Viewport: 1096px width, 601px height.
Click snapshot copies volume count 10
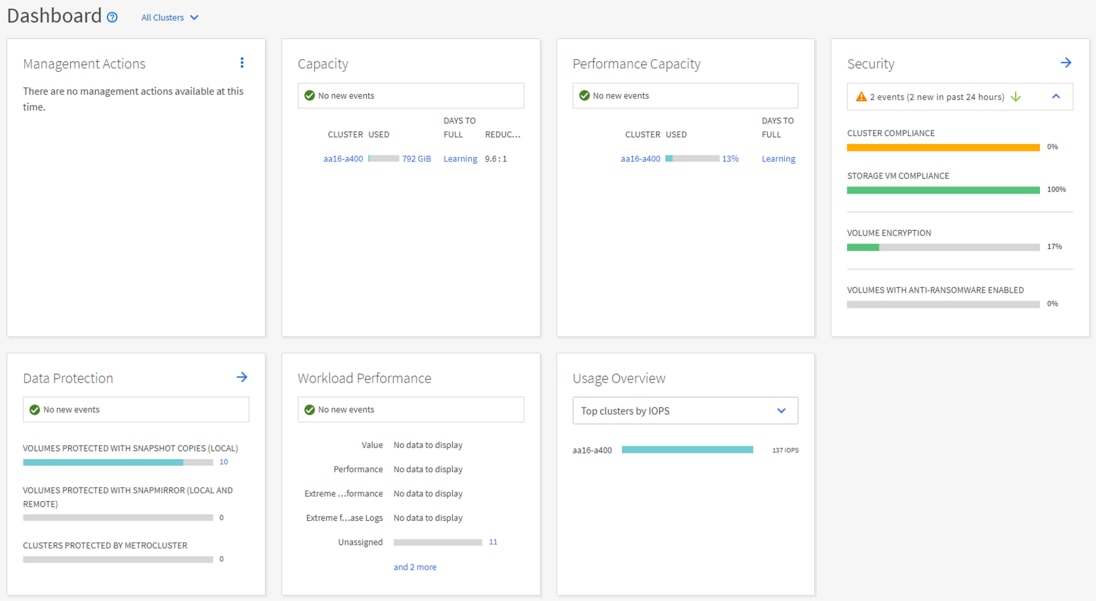[x=223, y=462]
